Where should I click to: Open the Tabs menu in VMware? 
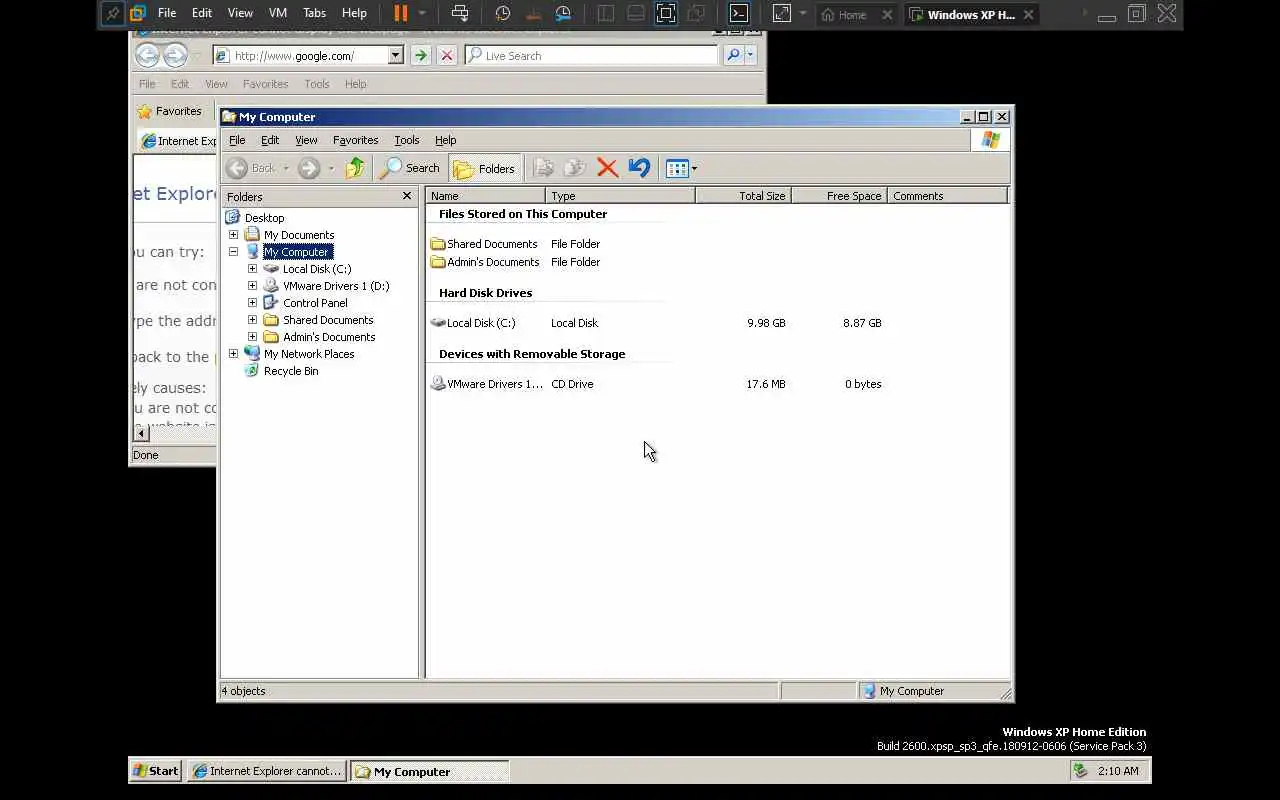[314, 13]
